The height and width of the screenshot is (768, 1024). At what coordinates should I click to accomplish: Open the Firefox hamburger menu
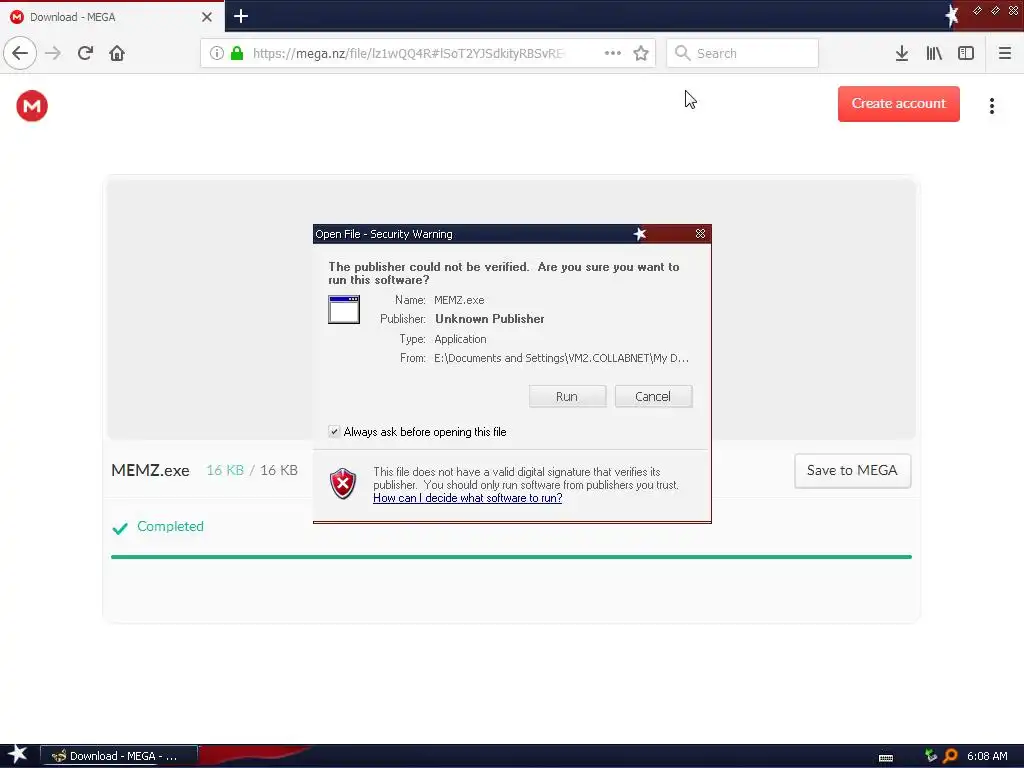pyautogui.click(x=1004, y=53)
